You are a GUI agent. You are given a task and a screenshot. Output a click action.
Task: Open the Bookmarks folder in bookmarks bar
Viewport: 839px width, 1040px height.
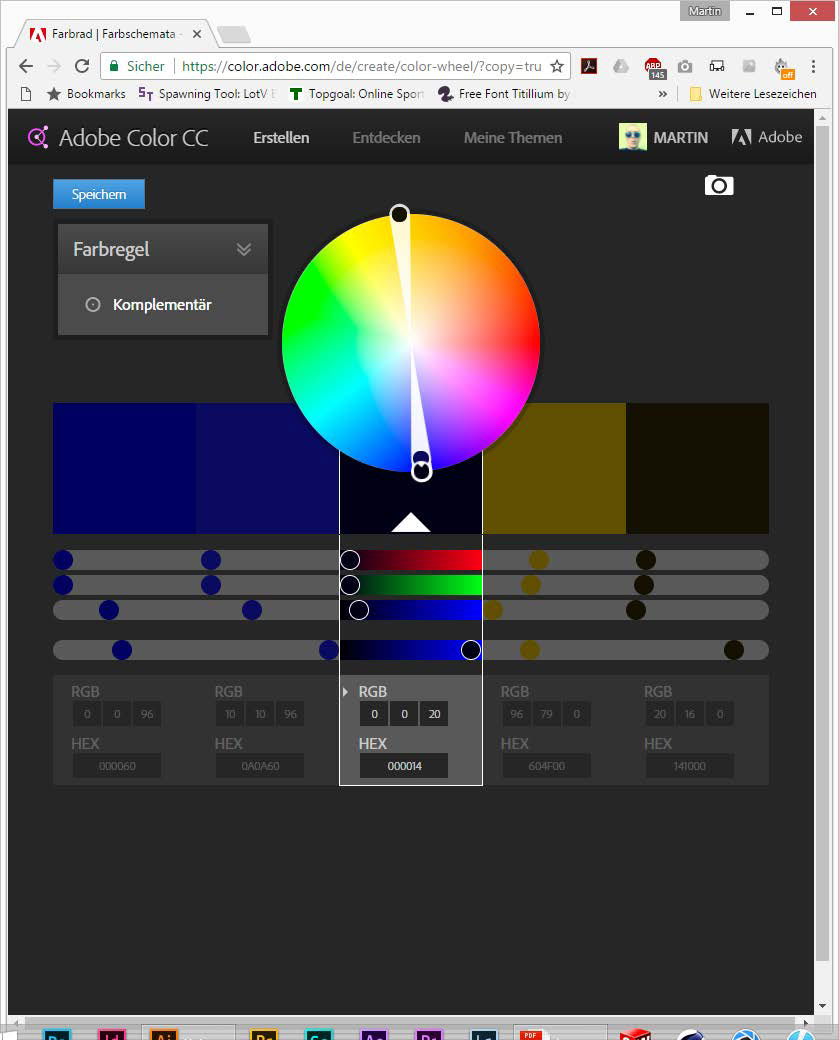(86, 94)
